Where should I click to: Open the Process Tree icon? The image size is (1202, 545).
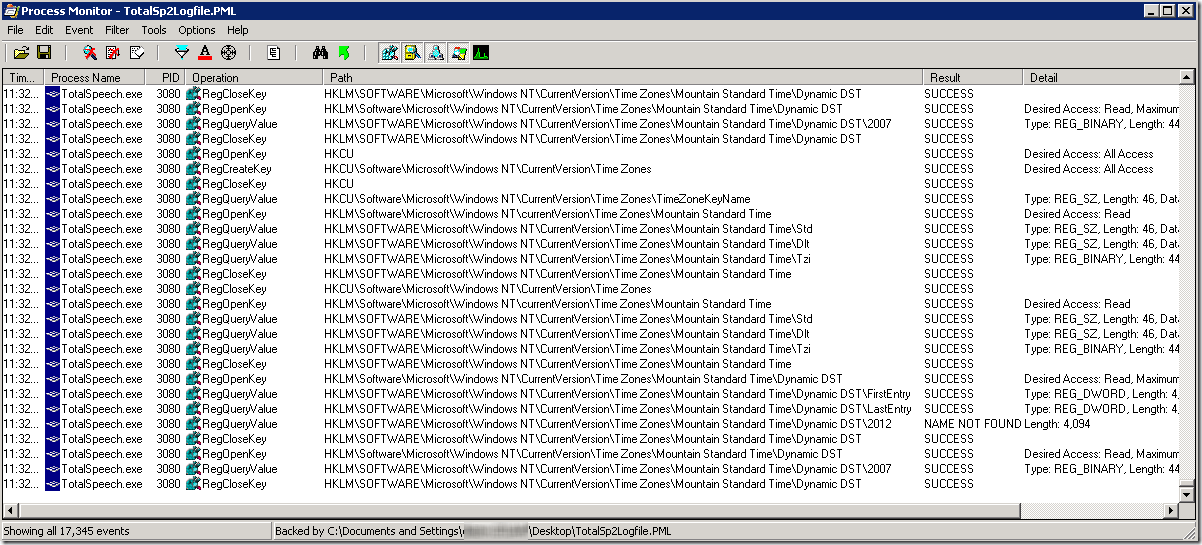tap(273, 52)
